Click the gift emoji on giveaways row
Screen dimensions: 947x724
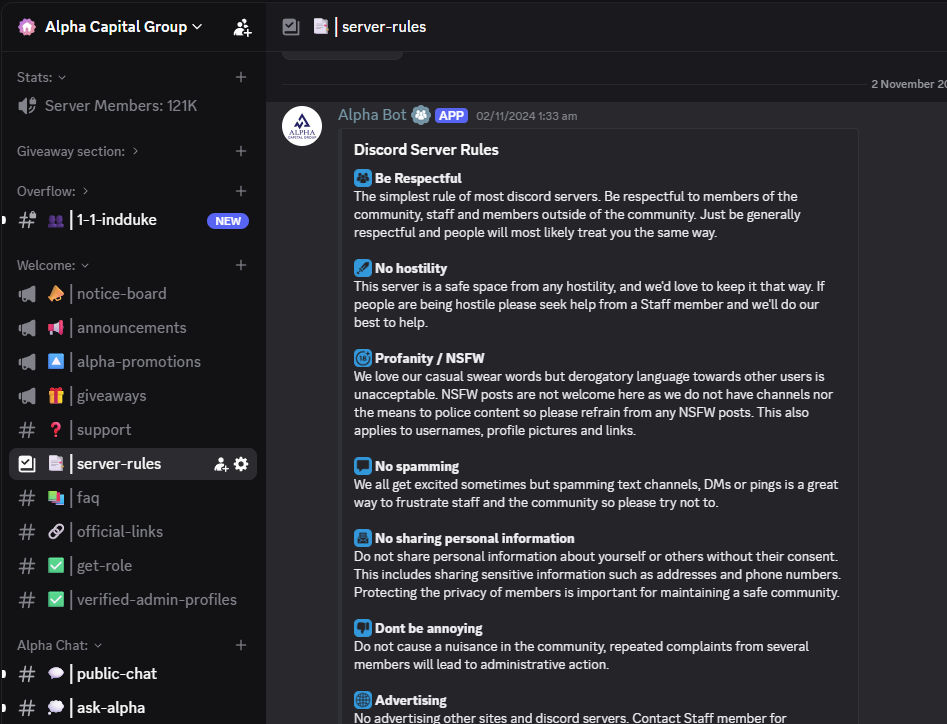coord(56,396)
